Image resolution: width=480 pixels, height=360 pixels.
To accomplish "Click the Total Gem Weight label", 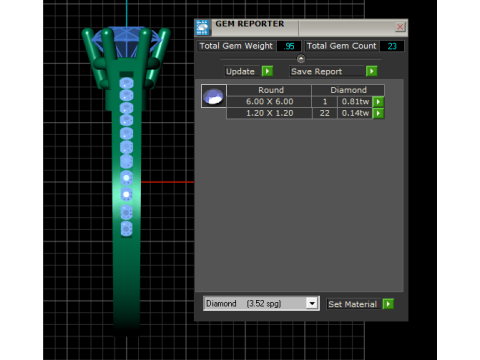I will point(236,46).
